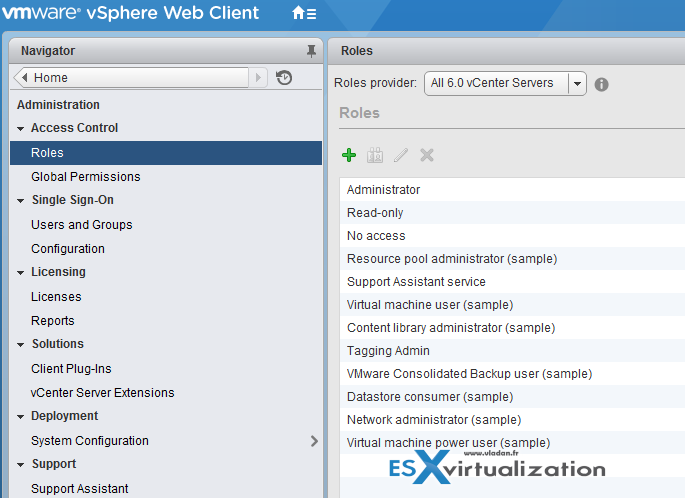Collapse the Solutions section
This screenshot has height=498, width=685.
point(21,345)
